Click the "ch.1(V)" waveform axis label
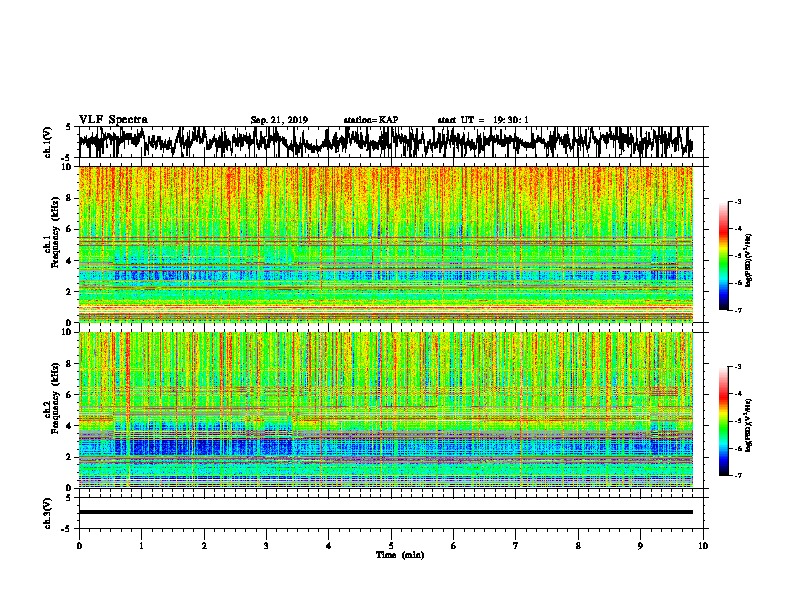This screenshot has width=792, height=612. click(48, 142)
